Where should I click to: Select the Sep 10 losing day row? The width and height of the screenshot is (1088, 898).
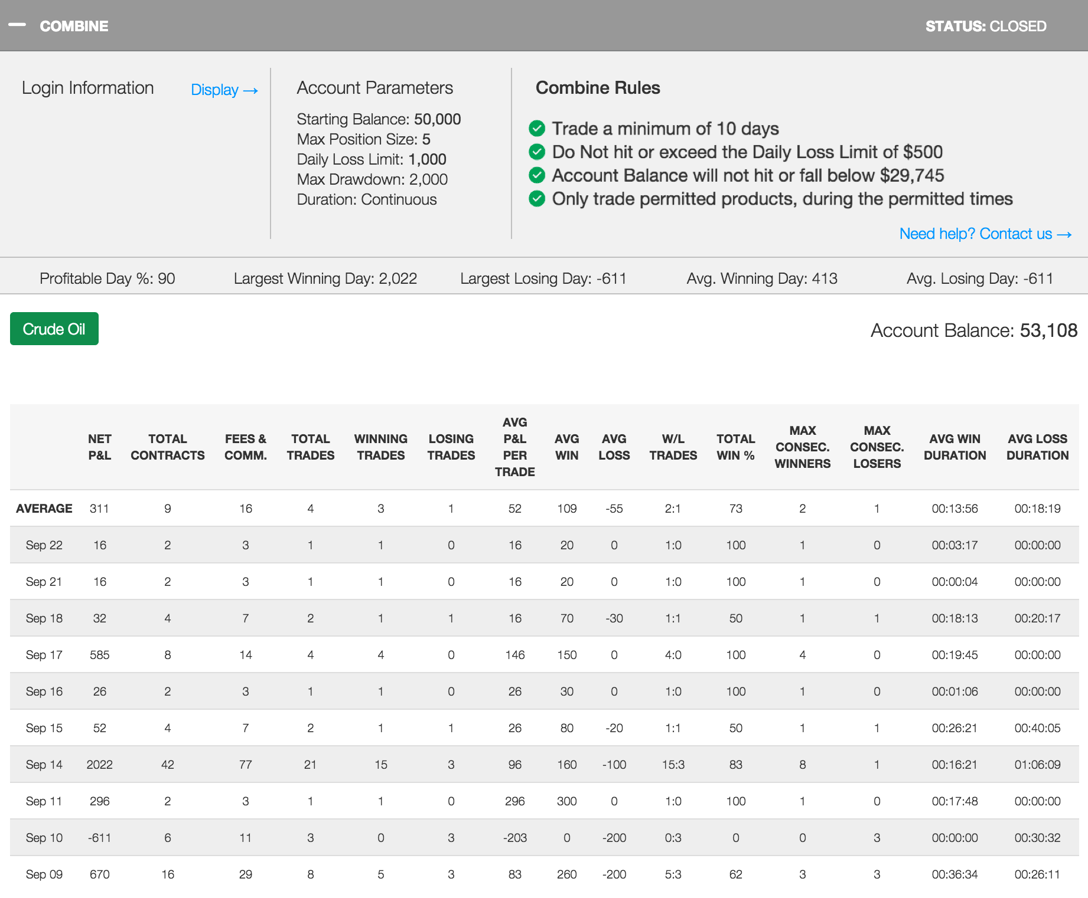(x=44, y=838)
